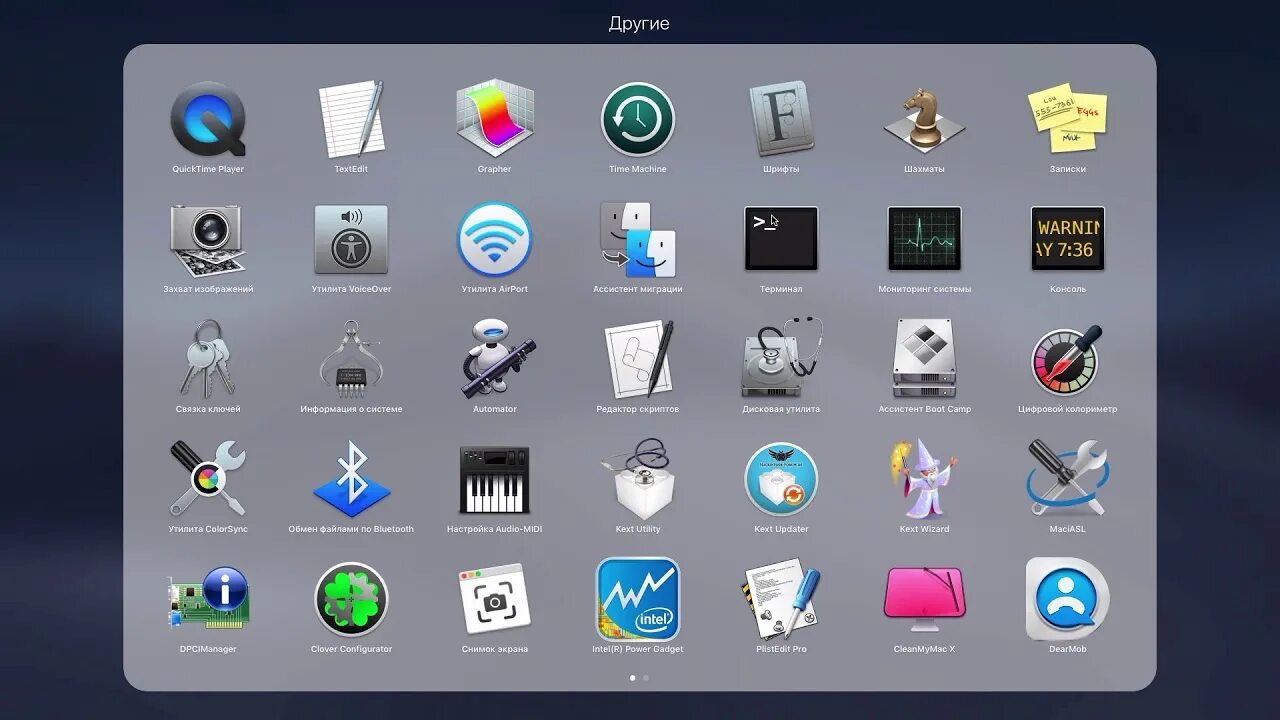Launch Kext Updater
The width and height of the screenshot is (1280, 720).
[x=781, y=479]
